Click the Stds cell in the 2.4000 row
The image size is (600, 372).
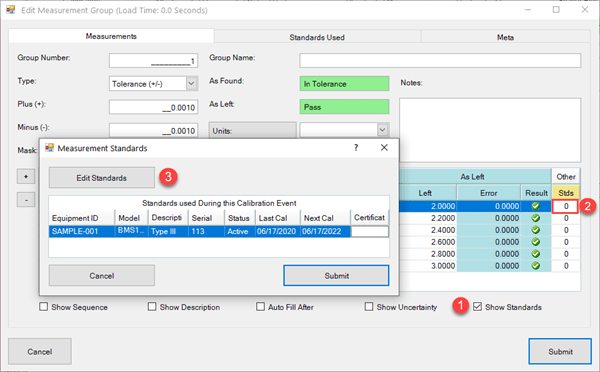coord(566,230)
